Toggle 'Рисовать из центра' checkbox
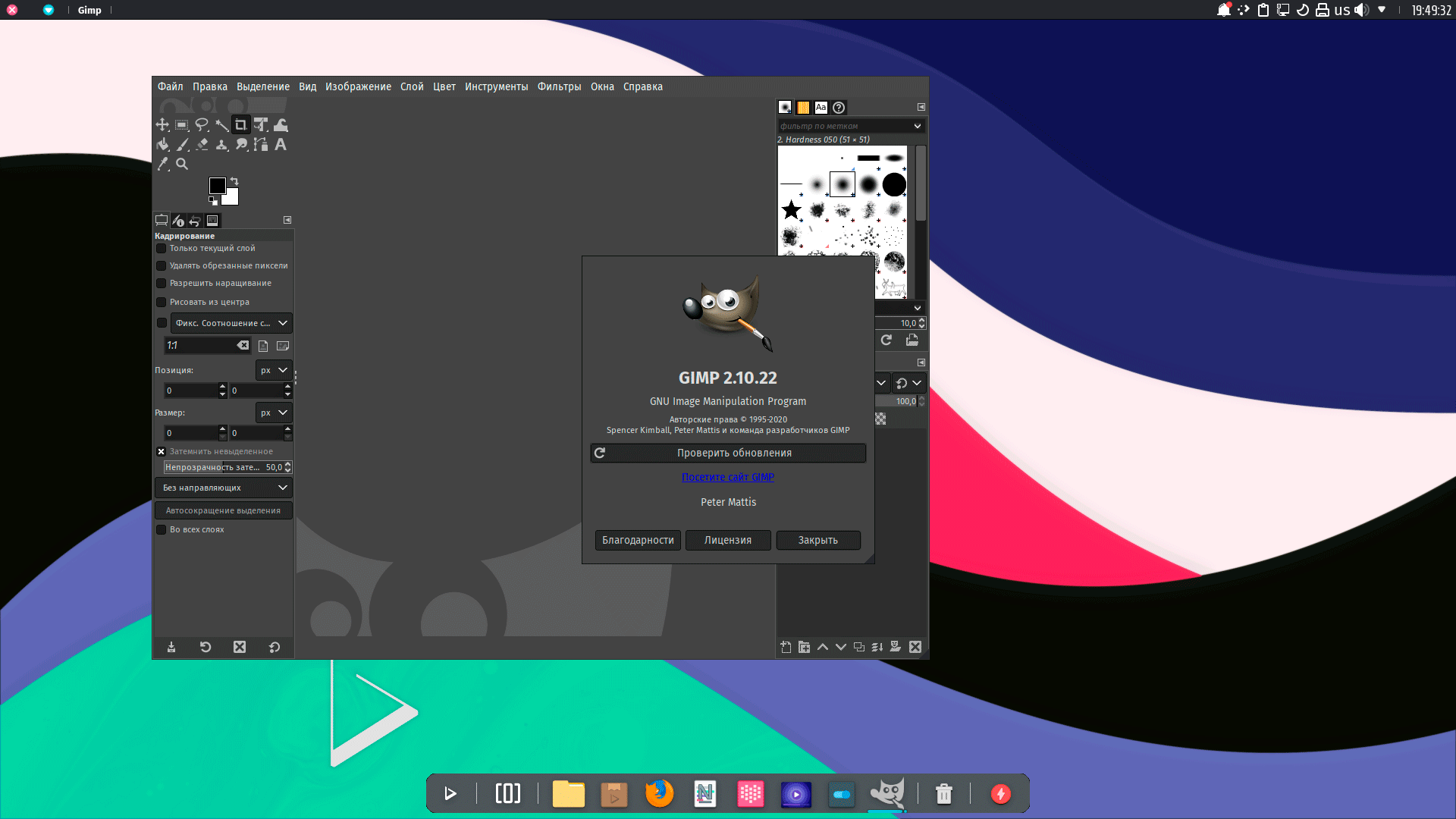The width and height of the screenshot is (1456, 819). 162,302
